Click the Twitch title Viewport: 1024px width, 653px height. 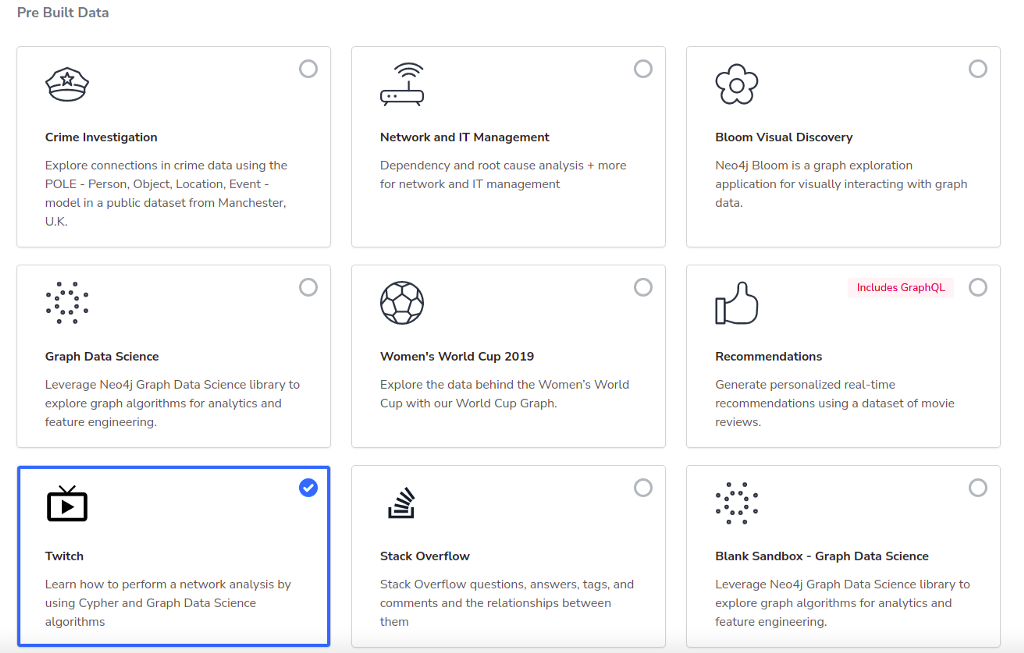64,556
